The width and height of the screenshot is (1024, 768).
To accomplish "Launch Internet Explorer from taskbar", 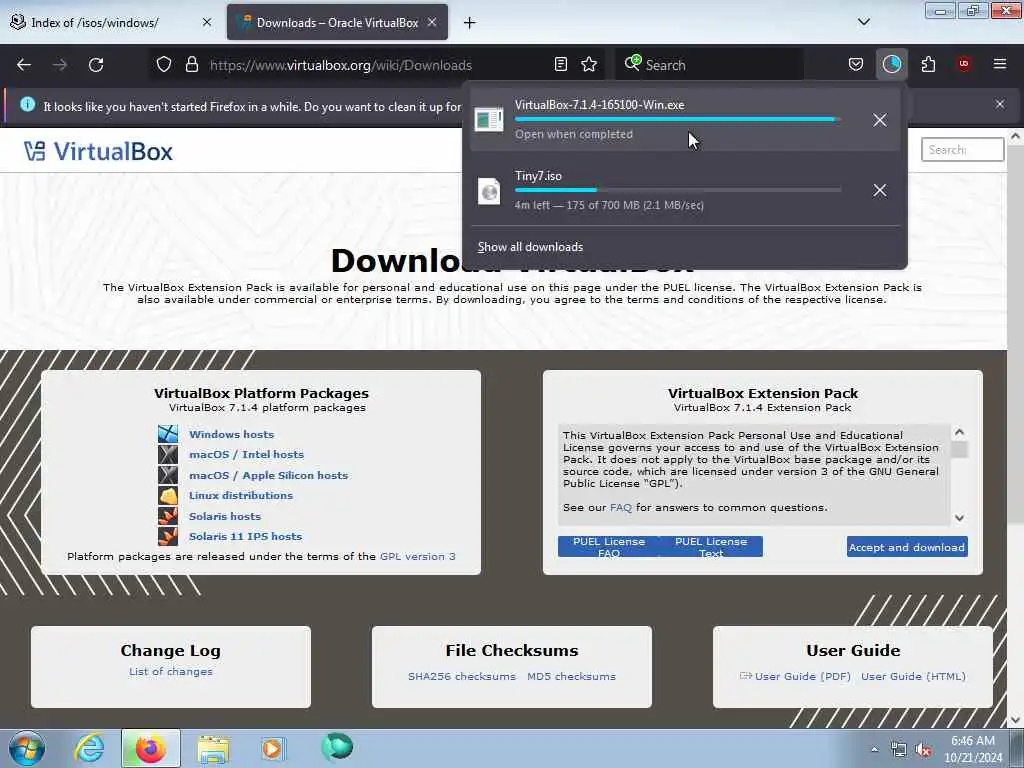I will point(89,748).
